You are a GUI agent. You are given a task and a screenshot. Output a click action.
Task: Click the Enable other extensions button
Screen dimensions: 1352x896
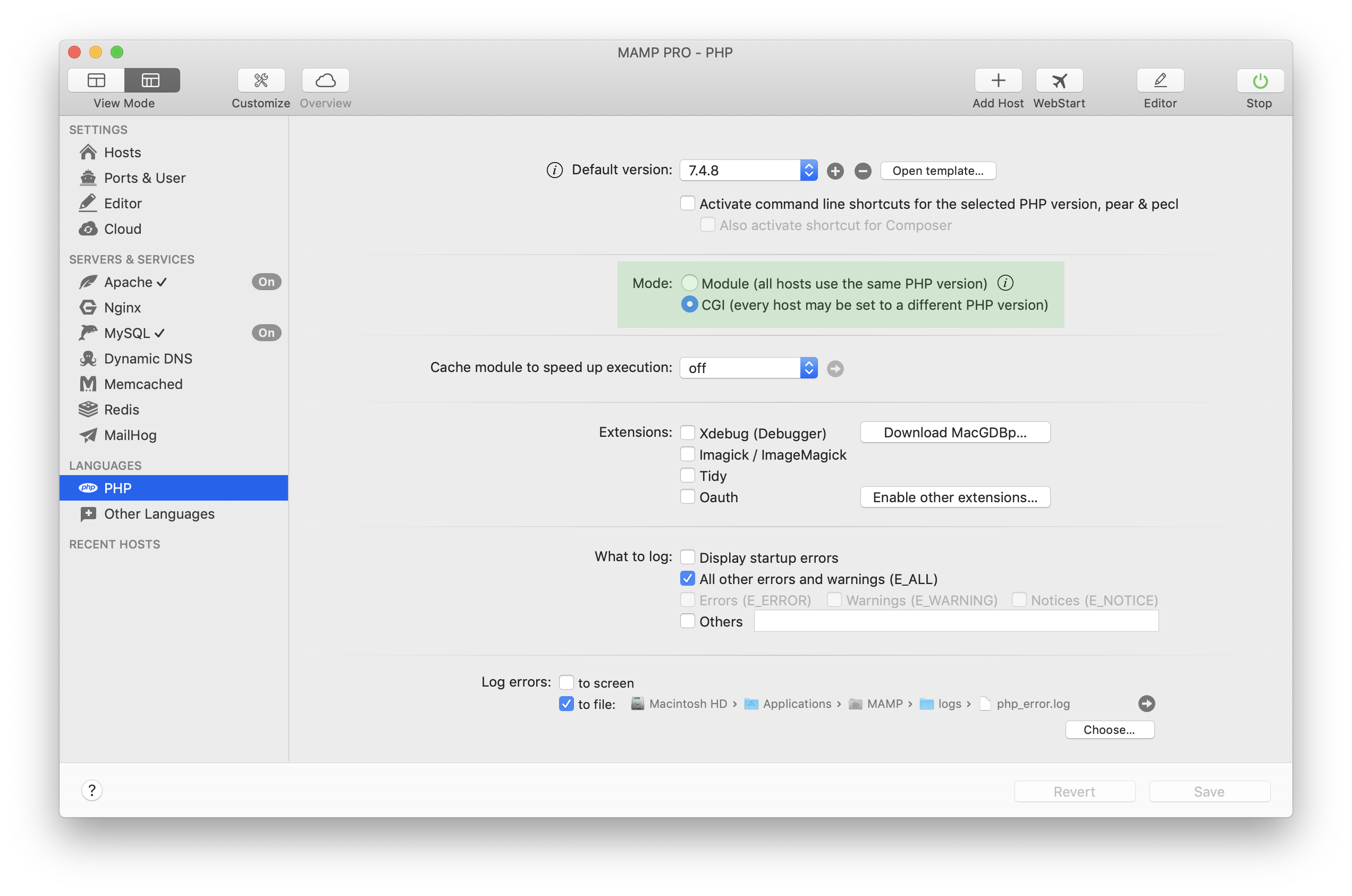(954, 497)
